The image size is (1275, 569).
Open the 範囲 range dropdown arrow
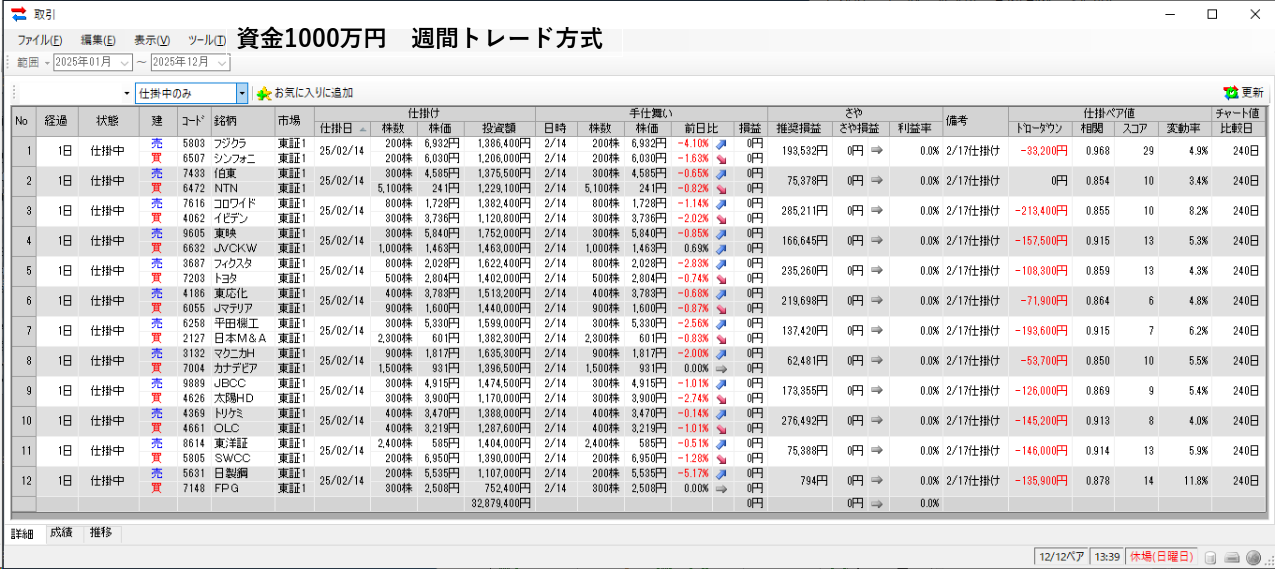pyautogui.click(x=46, y=62)
